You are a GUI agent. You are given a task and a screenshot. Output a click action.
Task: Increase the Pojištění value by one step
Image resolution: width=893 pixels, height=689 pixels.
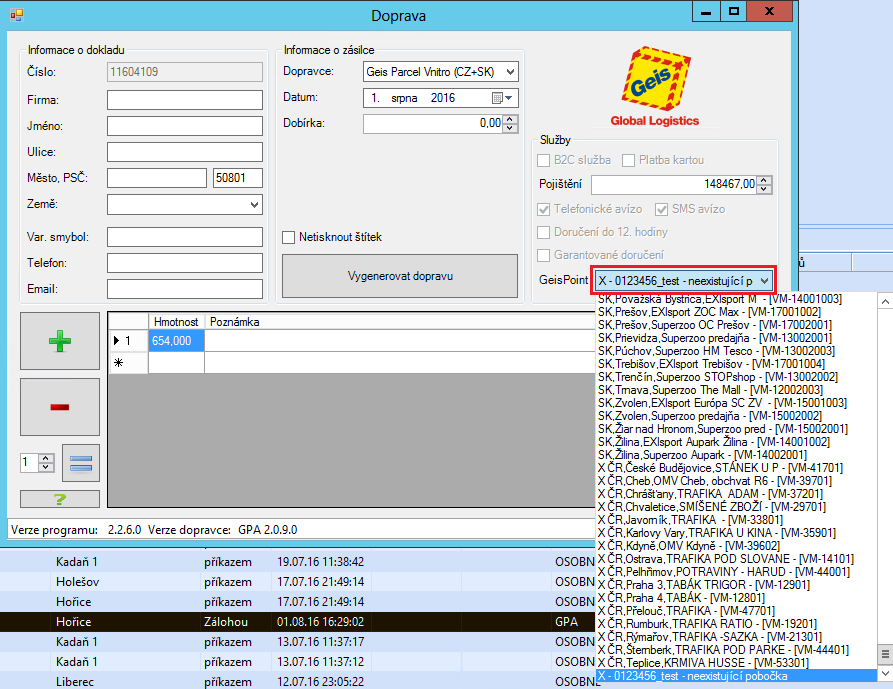tap(765, 181)
